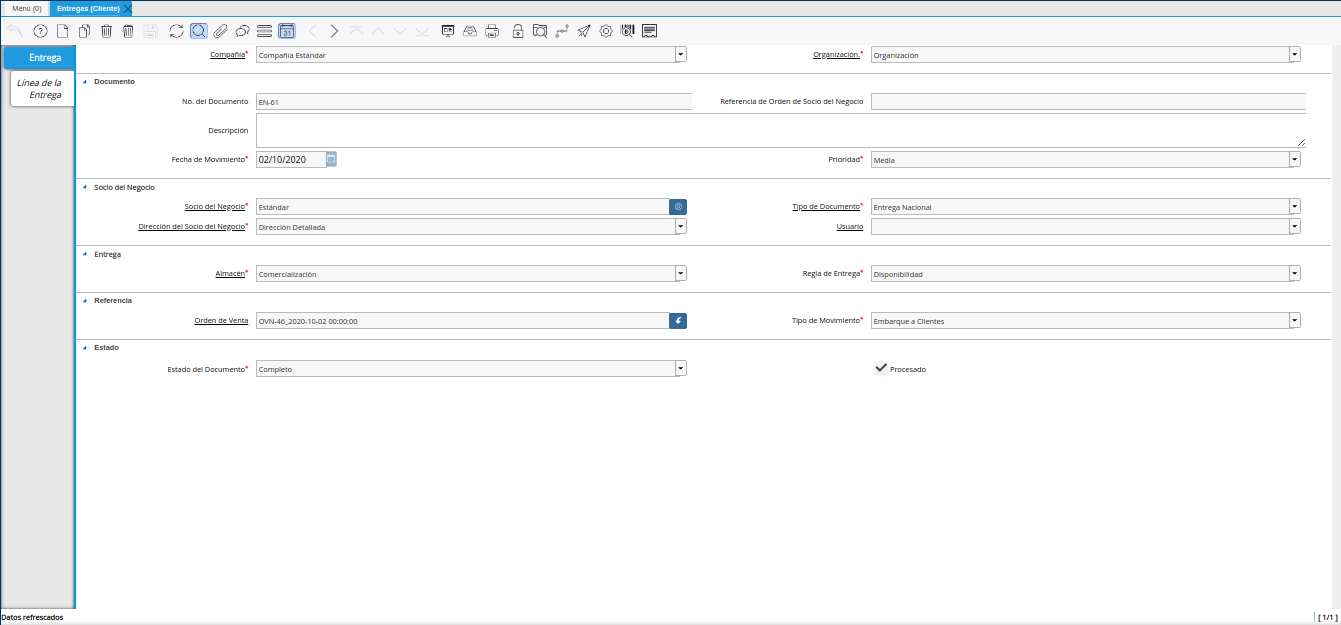
Task: Open the Find records magnifier icon
Action: (199, 31)
